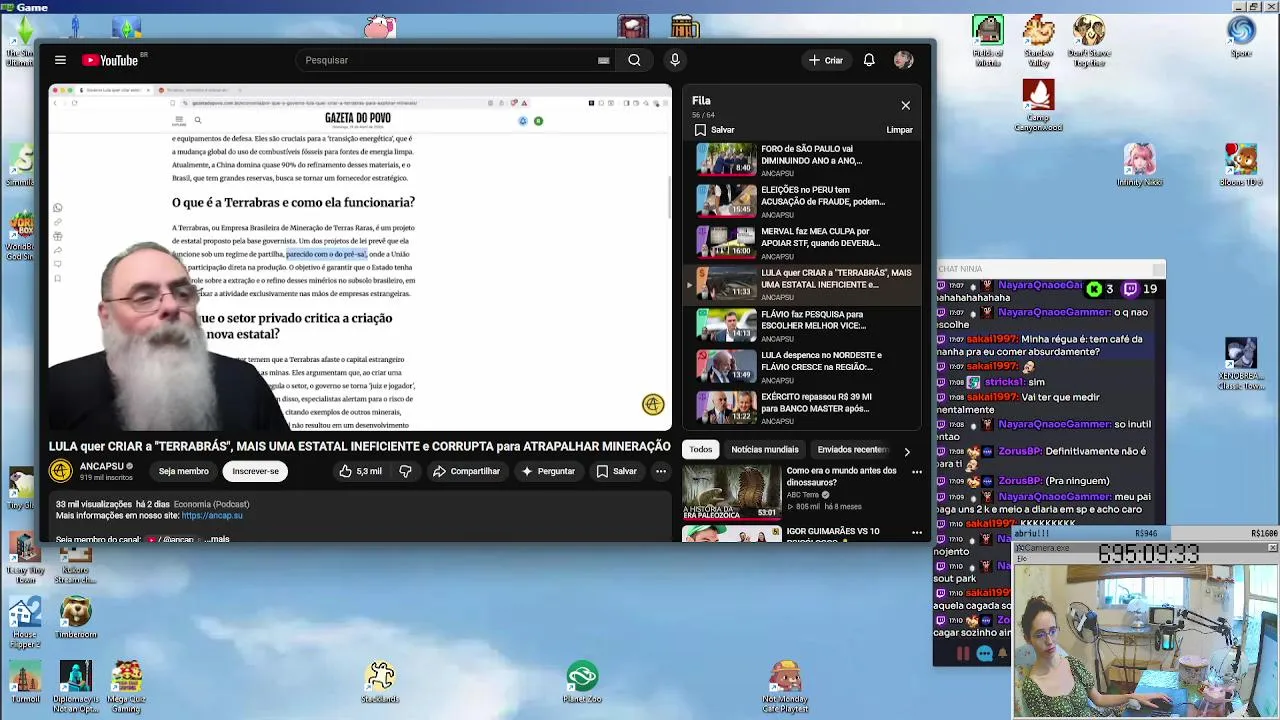Open the https://ancap.su link in description
This screenshot has height=720, width=1280.
(x=212, y=516)
